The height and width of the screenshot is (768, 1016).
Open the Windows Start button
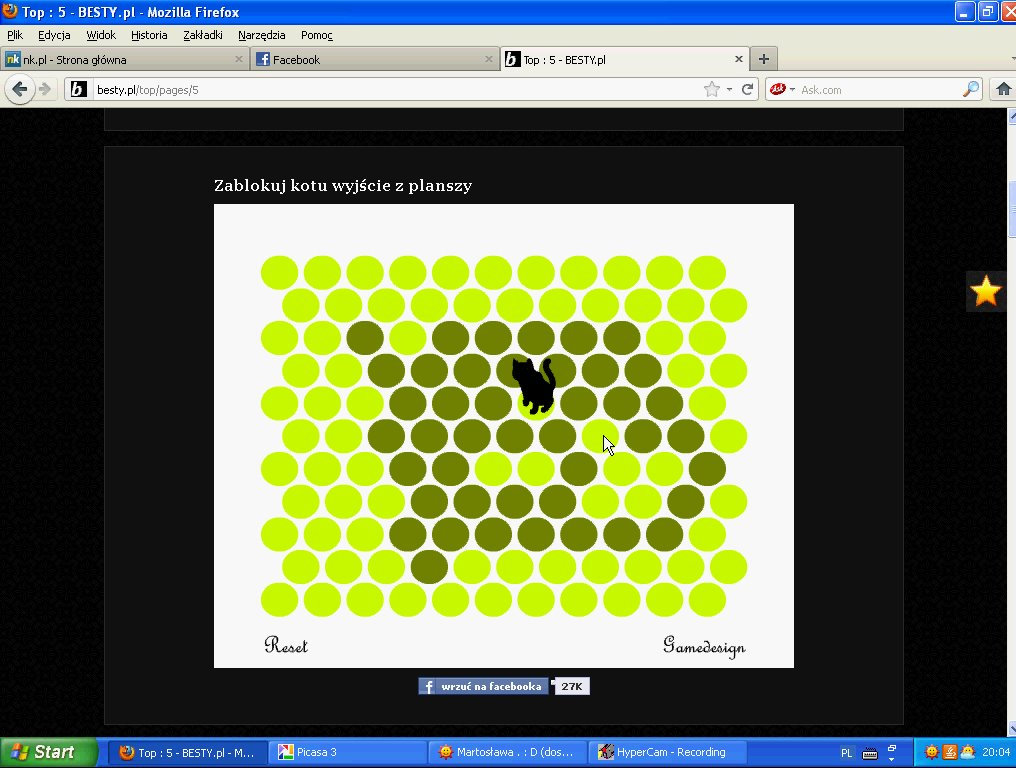49,752
